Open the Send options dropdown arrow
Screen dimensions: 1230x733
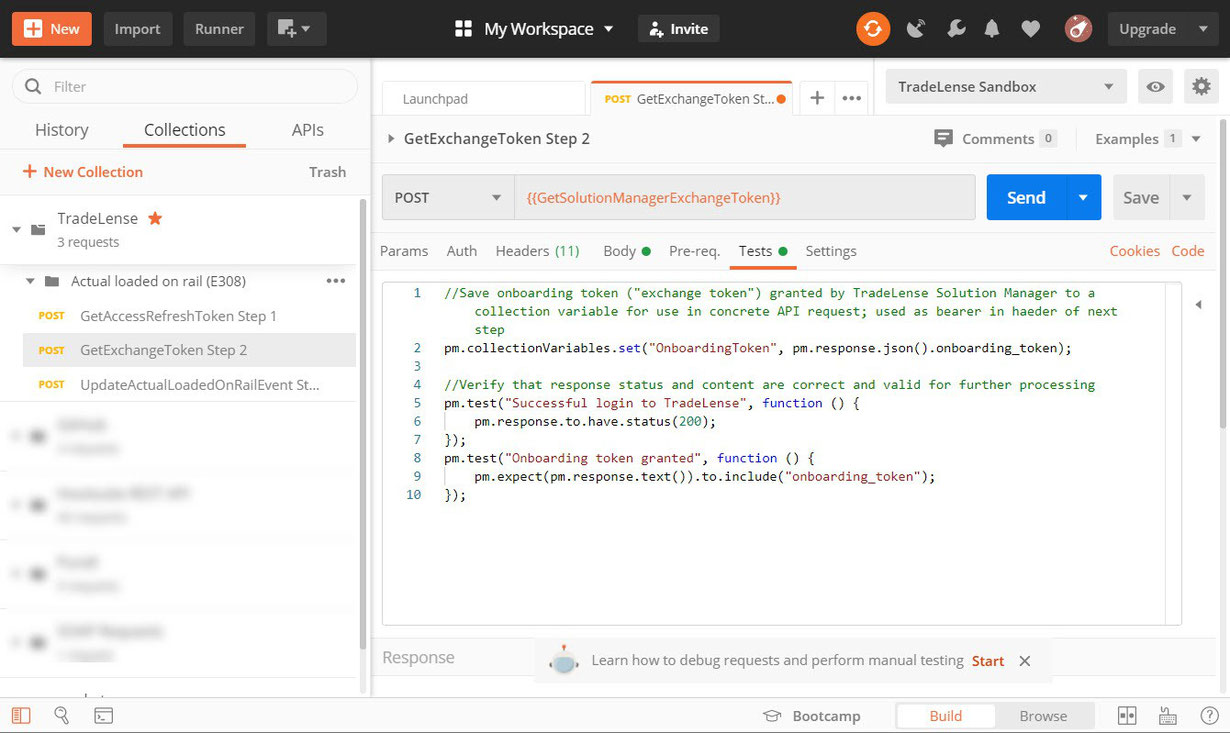[x=1083, y=198]
